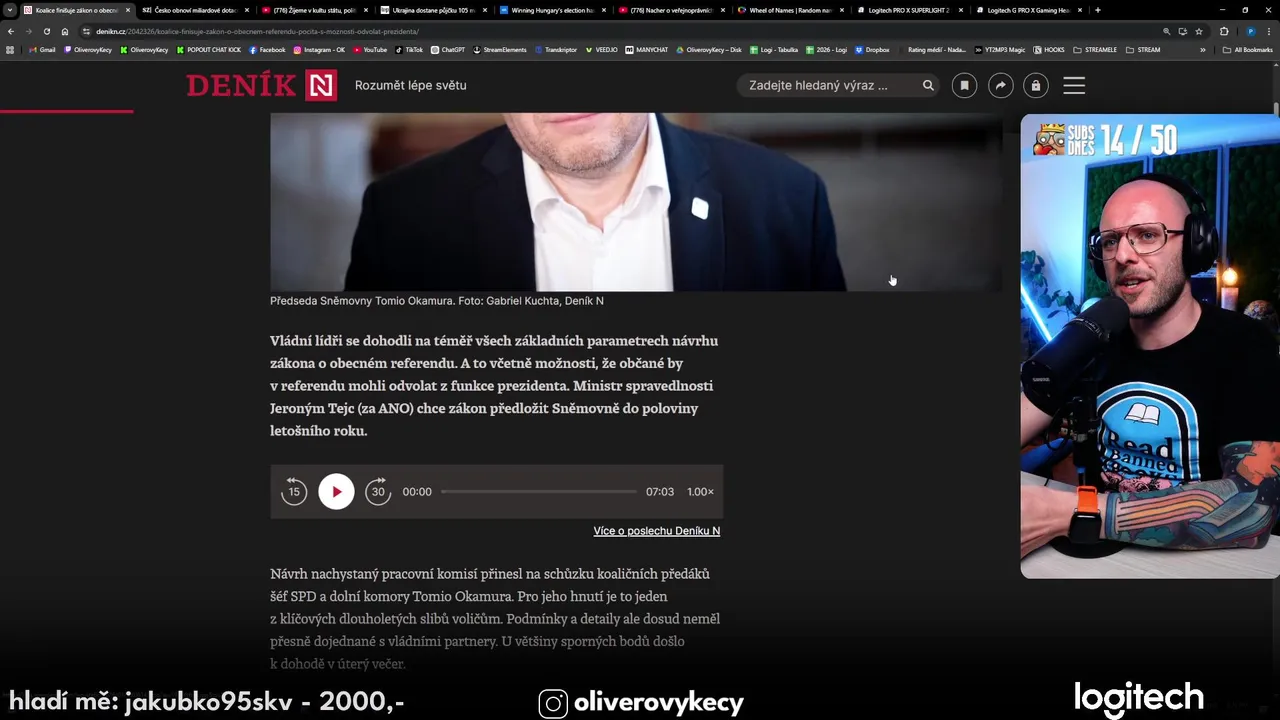
Task: Open the Logi - Tabulka bookmark
Action: point(774,49)
